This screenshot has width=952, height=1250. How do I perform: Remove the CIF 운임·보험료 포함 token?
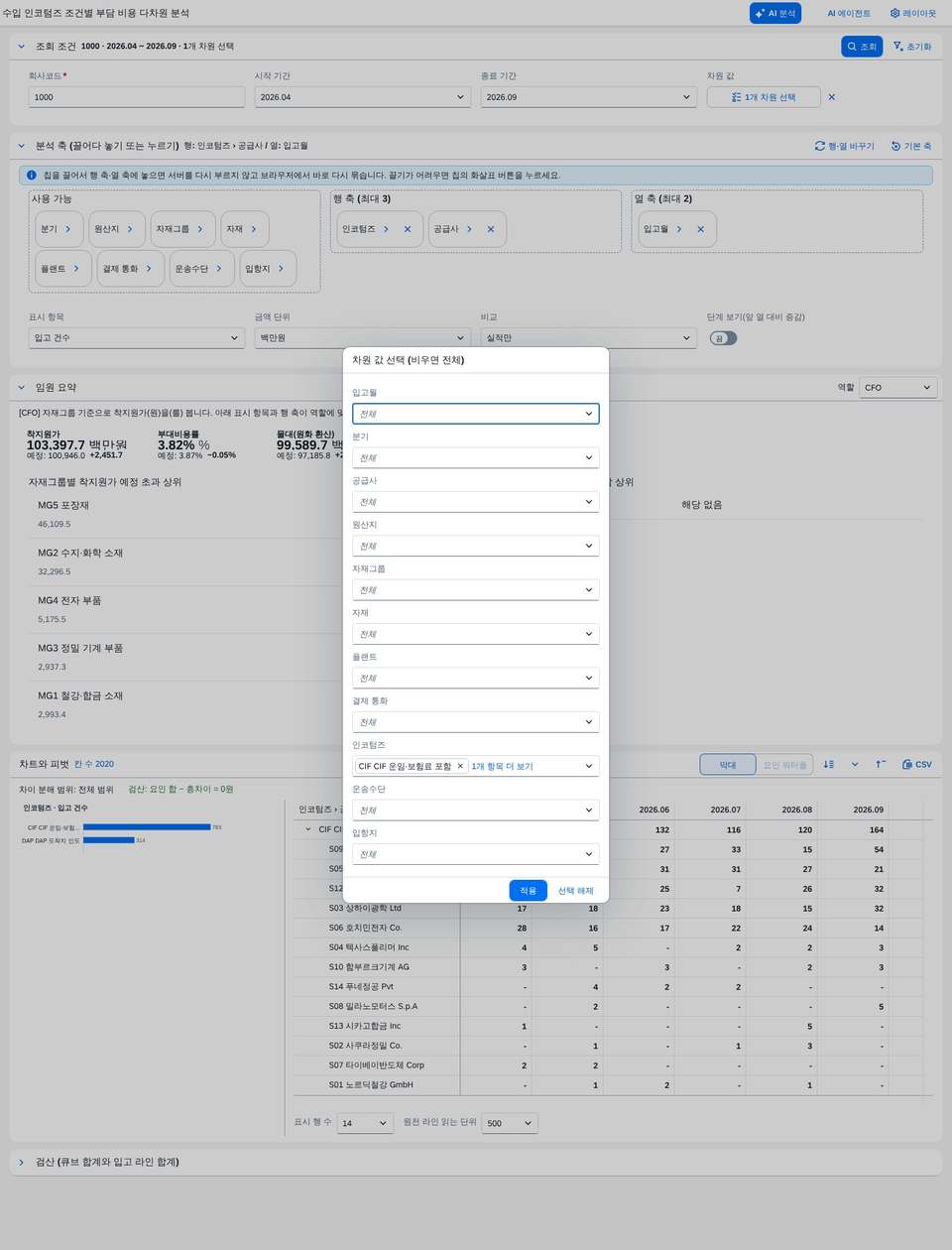[460, 766]
